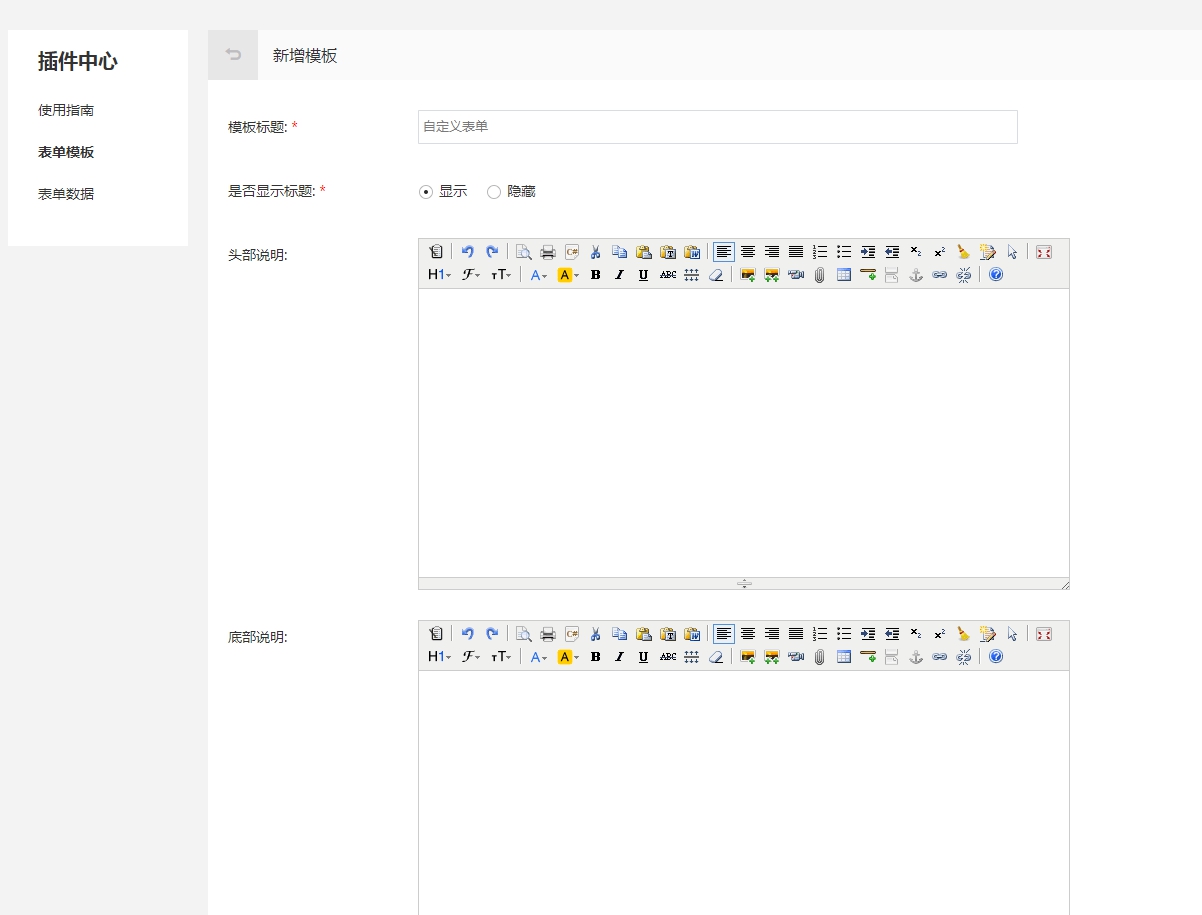Toggle align left in header description toolbar
Image resolution: width=1202 pixels, height=915 pixels.
723,252
